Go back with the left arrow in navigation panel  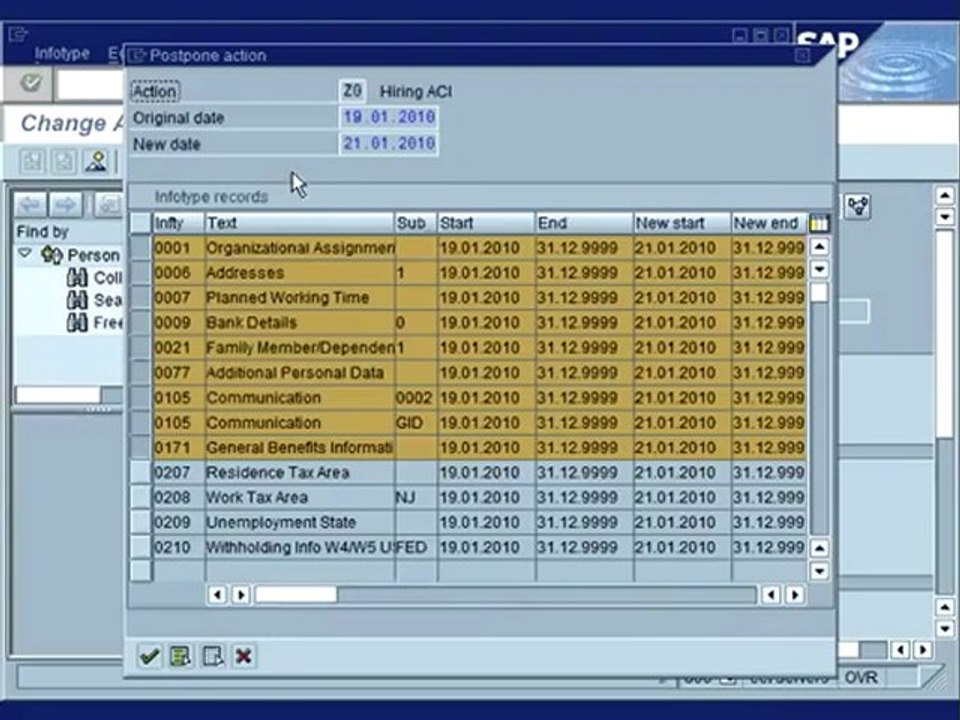(x=30, y=204)
